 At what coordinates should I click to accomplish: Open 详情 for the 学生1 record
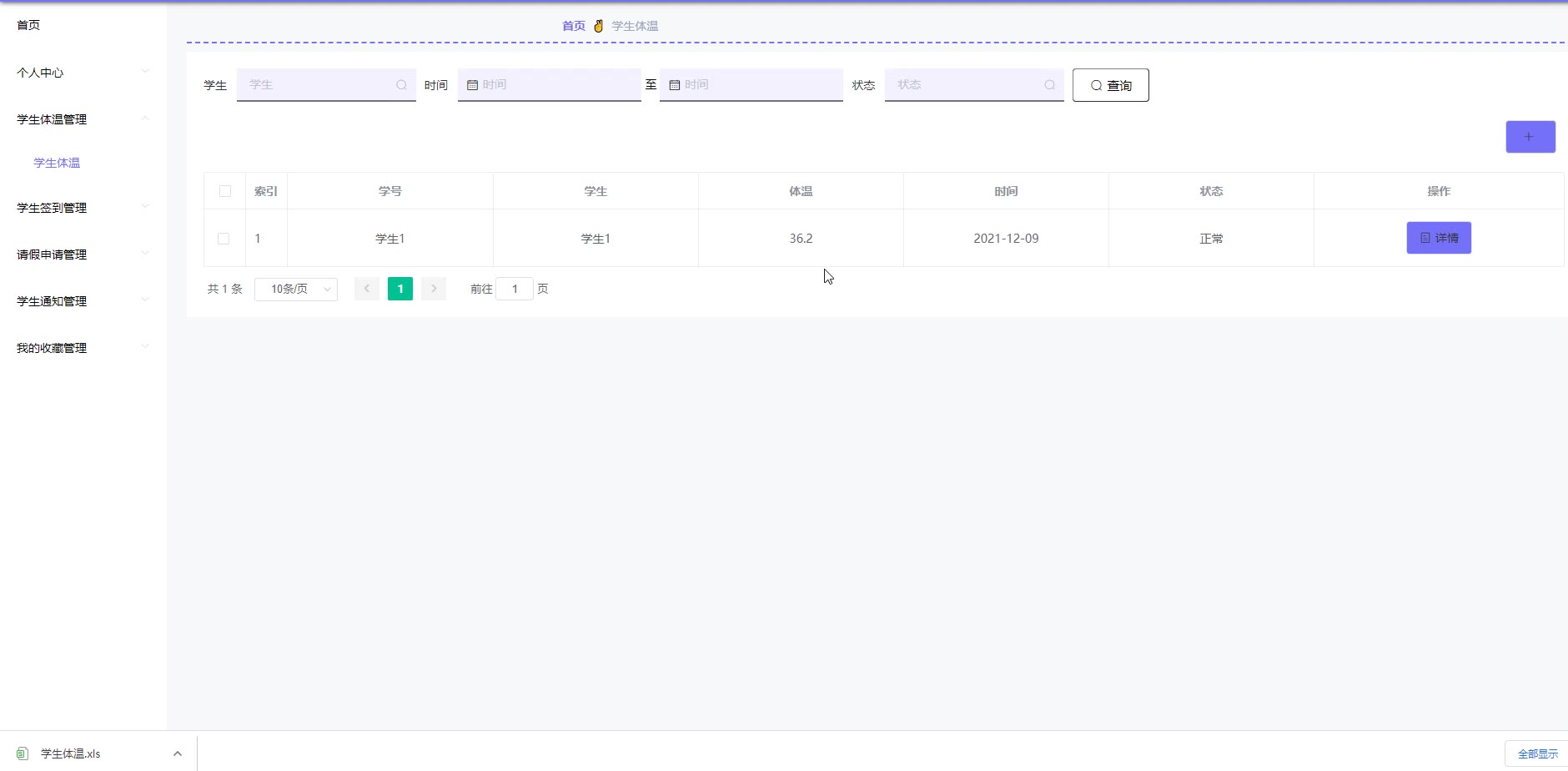pyautogui.click(x=1439, y=238)
